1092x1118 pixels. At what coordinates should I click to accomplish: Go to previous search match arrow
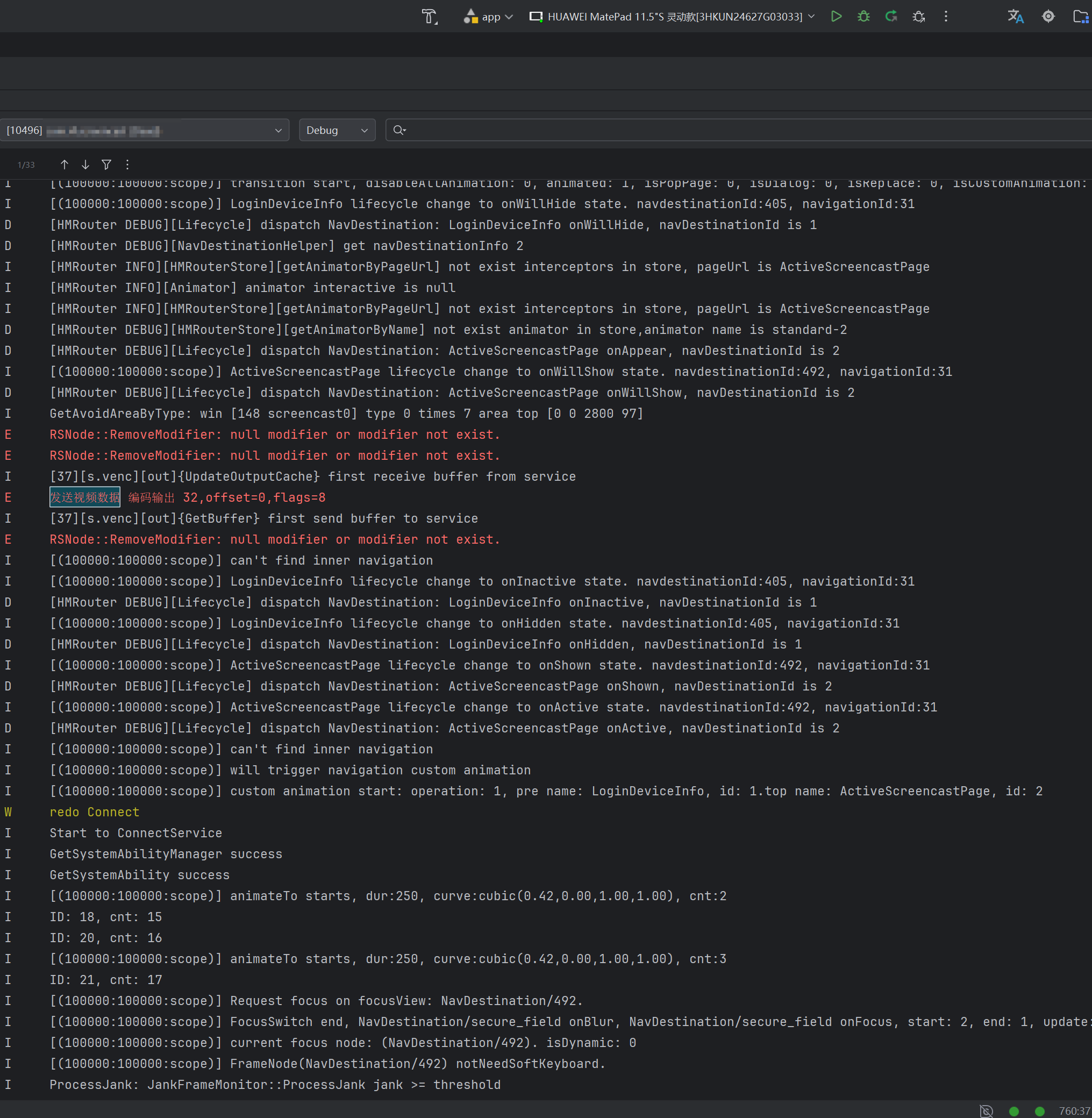coord(64,165)
